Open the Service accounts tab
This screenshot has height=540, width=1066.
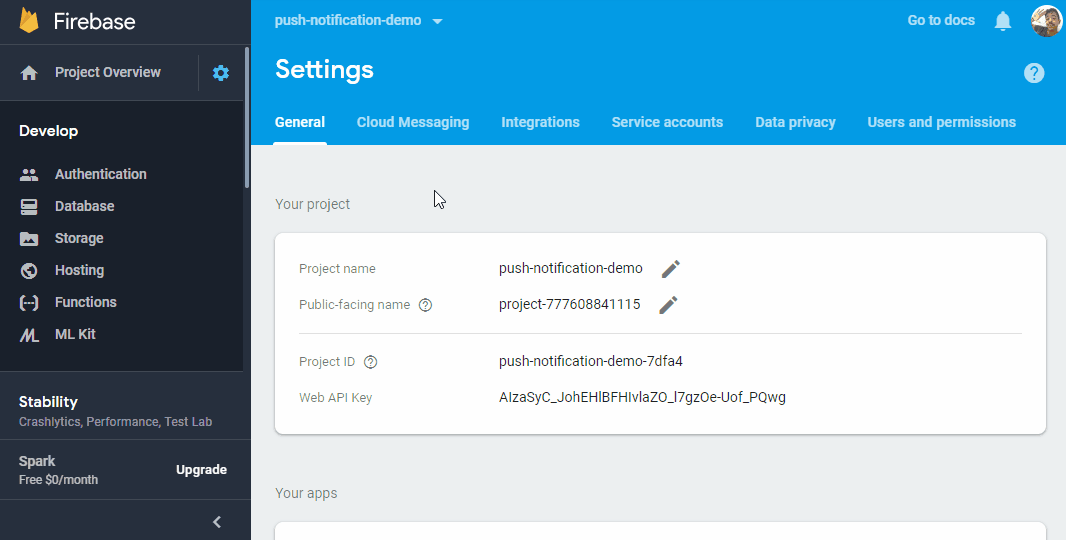tap(667, 122)
